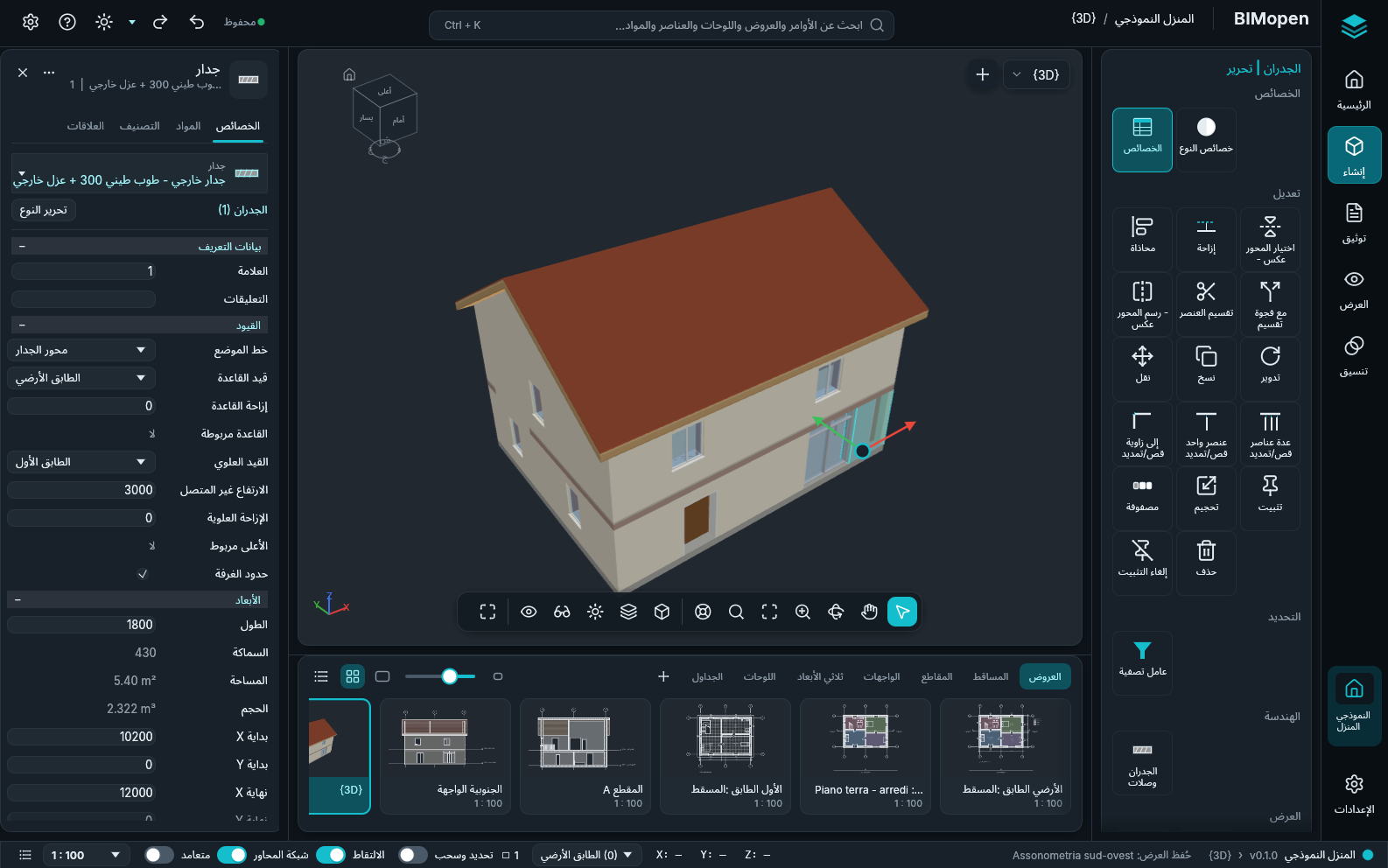1388x868 pixels.
Task: Click the خصائص النوع button
Action: [x=1206, y=139]
